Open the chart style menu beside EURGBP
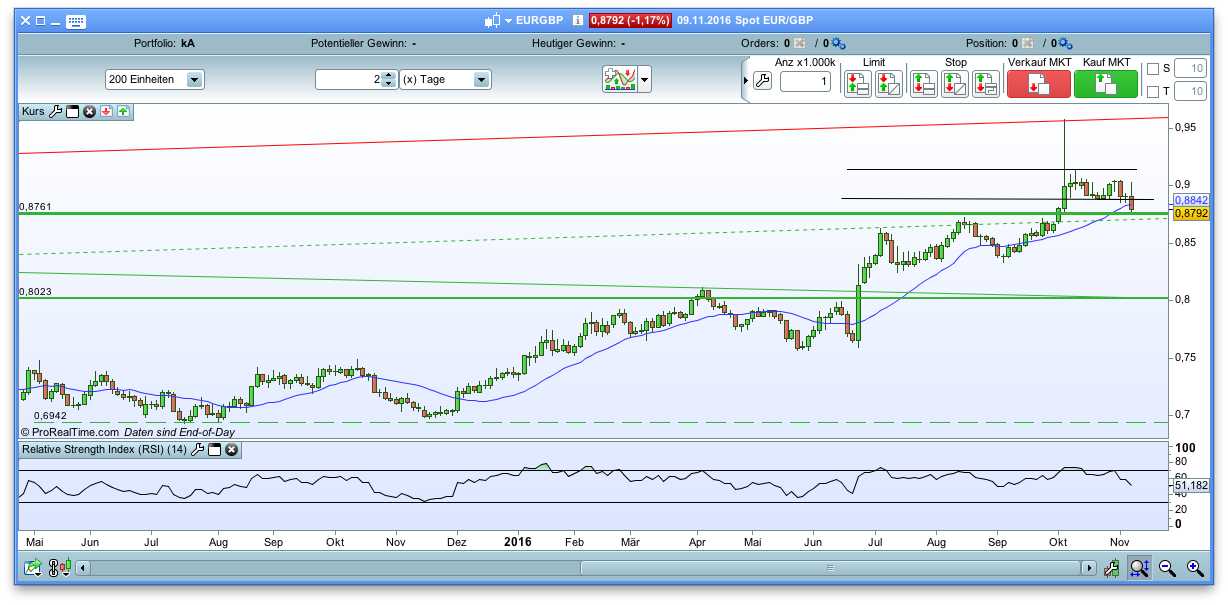The width and height of the screenshot is (1228, 605). (508, 20)
